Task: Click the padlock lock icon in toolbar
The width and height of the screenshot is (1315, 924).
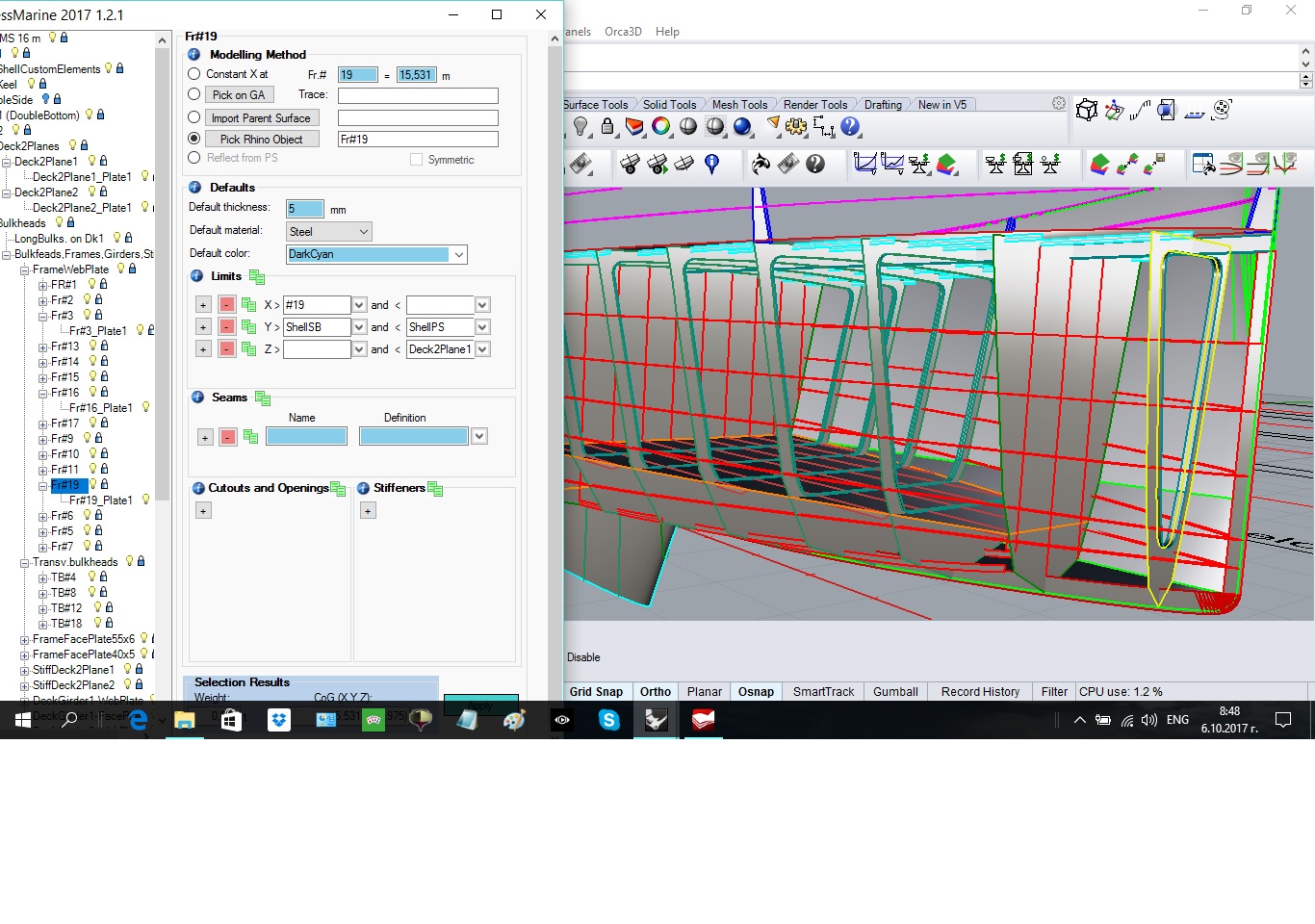Action: point(607,127)
